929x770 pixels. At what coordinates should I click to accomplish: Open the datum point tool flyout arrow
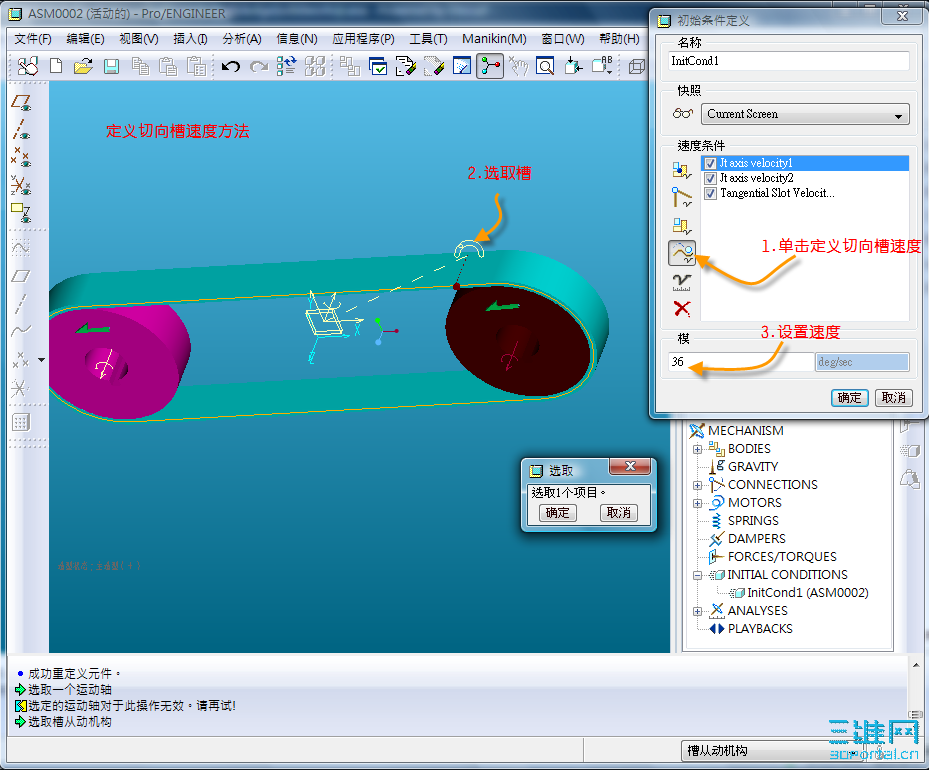coord(41,360)
